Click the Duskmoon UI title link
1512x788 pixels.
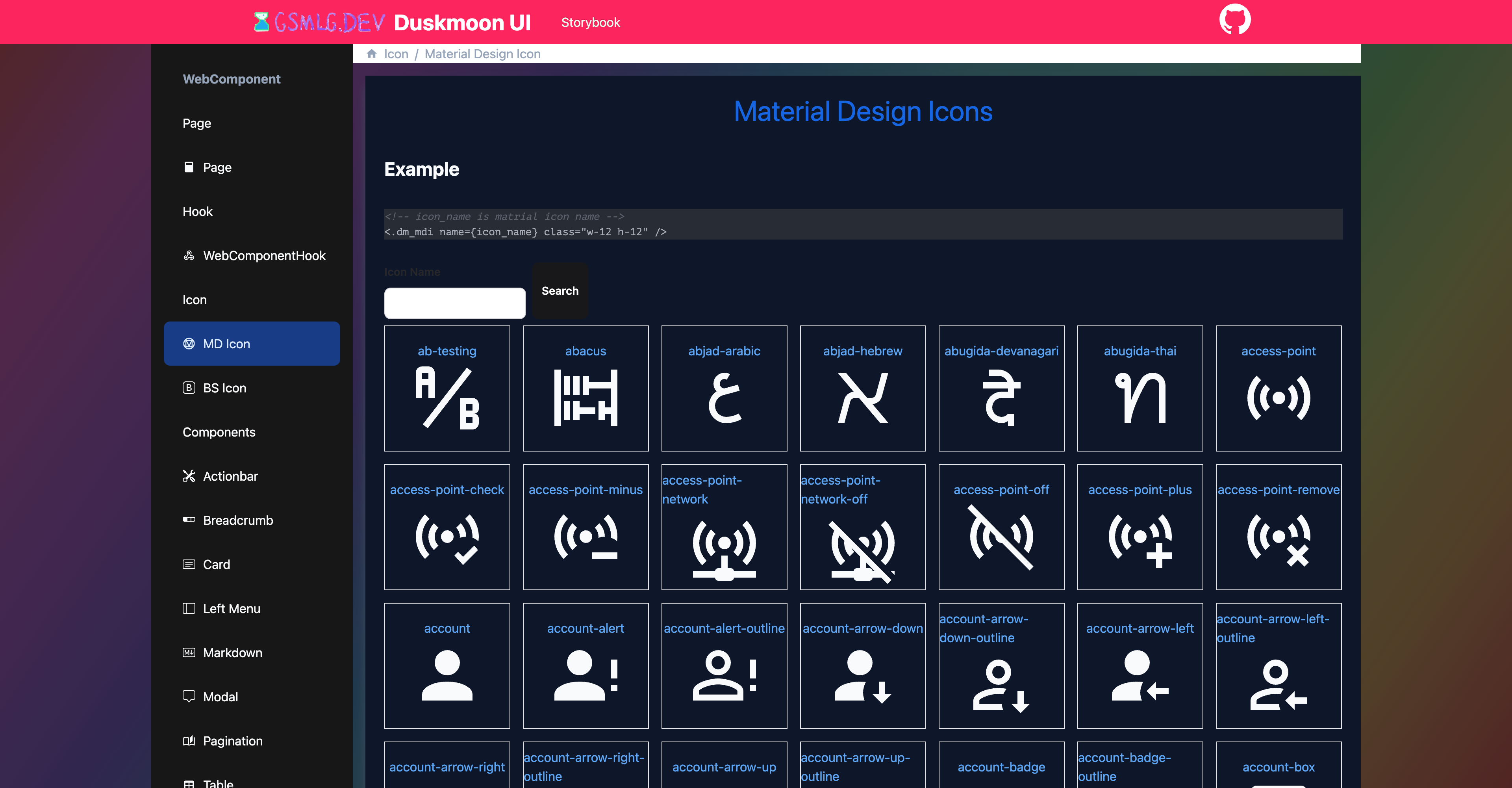pyautogui.click(x=462, y=22)
